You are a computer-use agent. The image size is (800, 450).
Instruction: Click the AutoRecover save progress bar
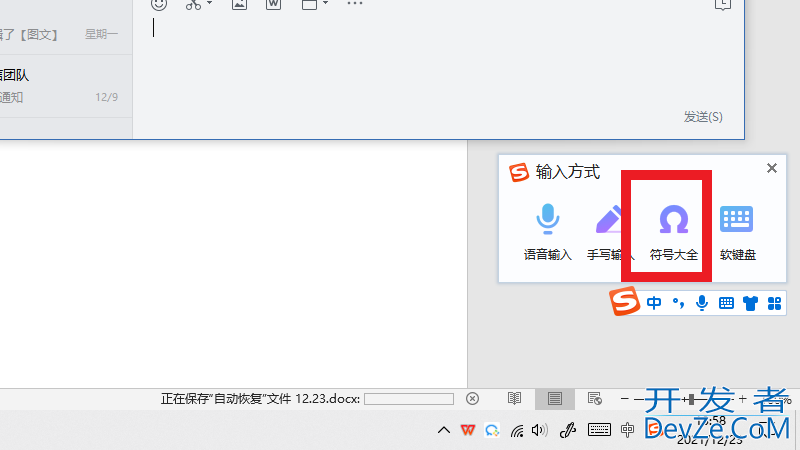click(409, 399)
